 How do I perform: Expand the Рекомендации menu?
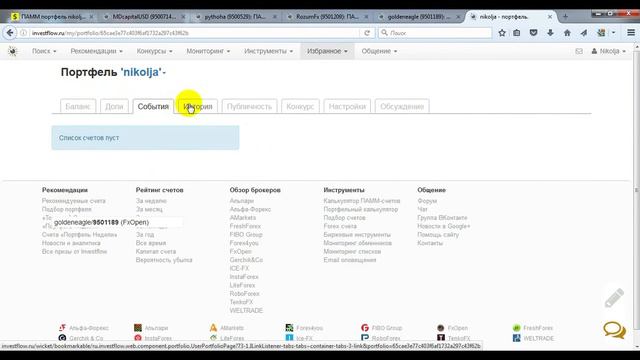[96, 51]
